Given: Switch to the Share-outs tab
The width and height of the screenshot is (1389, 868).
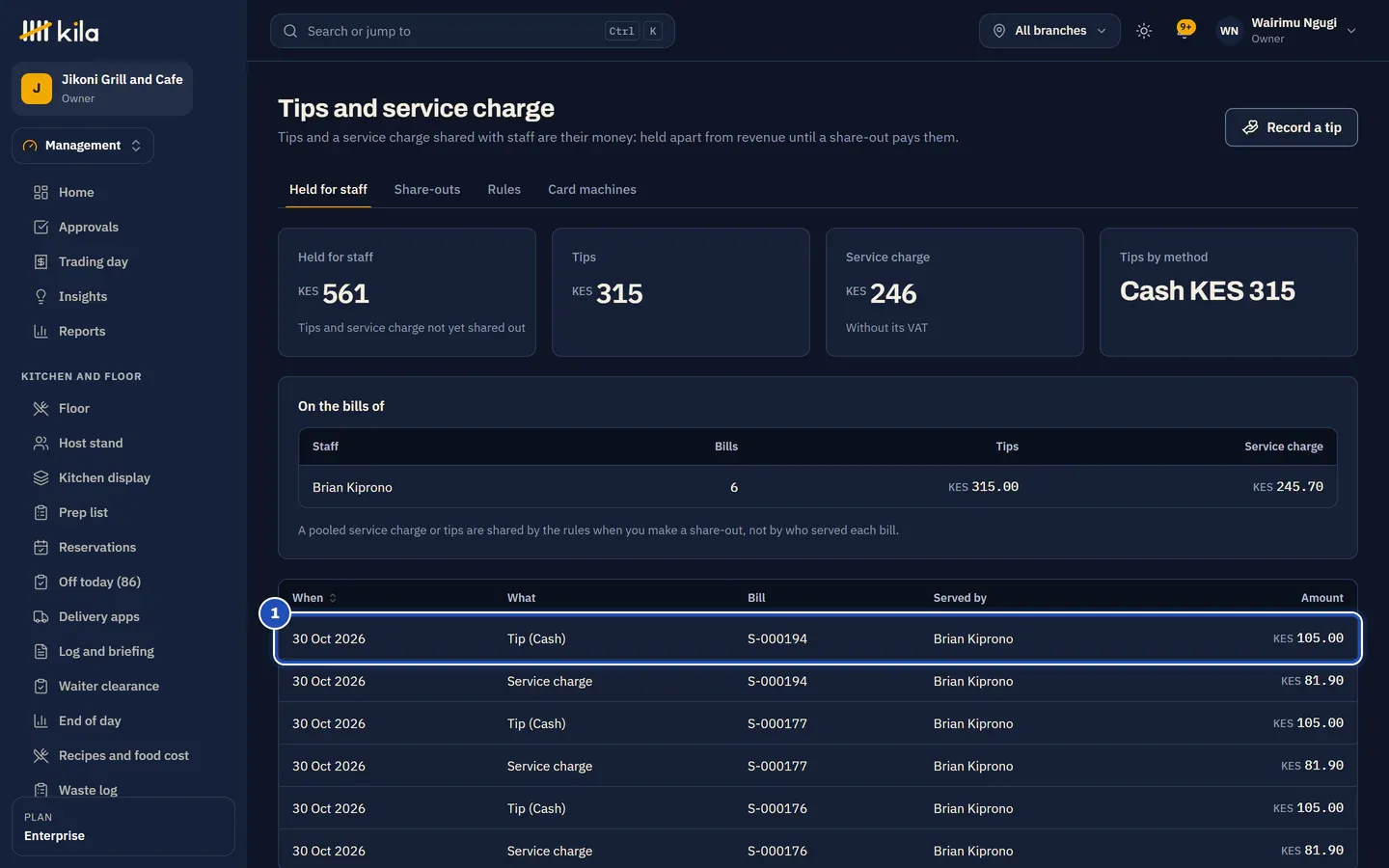Looking at the screenshot, I should point(427,189).
